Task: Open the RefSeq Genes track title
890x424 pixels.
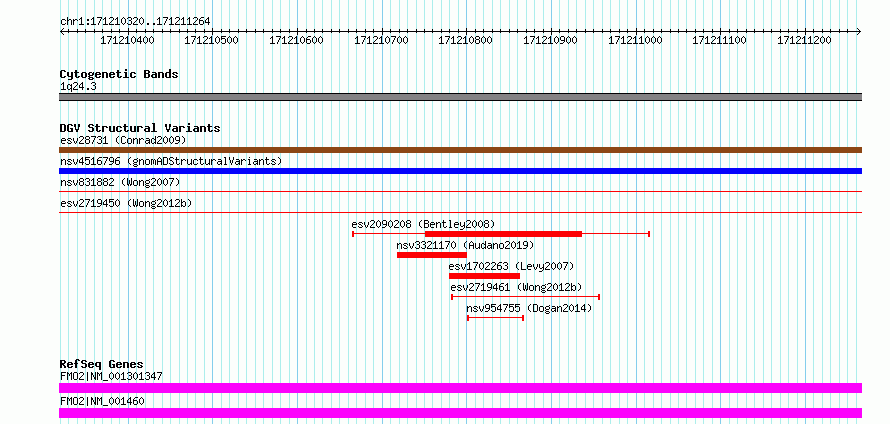Action: click(x=102, y=364)
